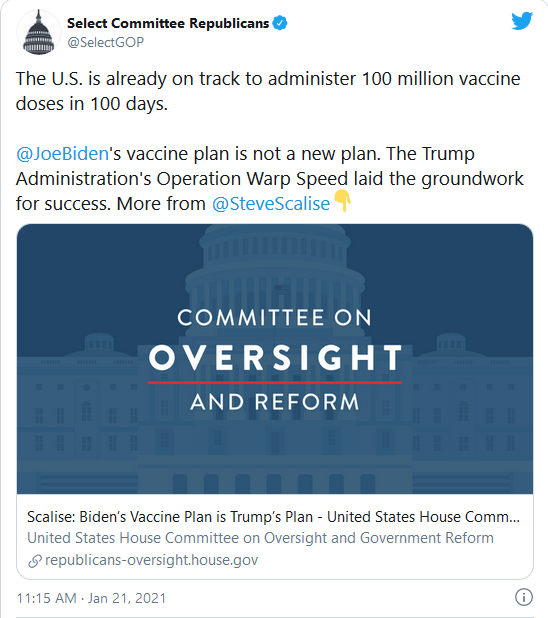Click the Twitter bird logo

pos(522,21)
